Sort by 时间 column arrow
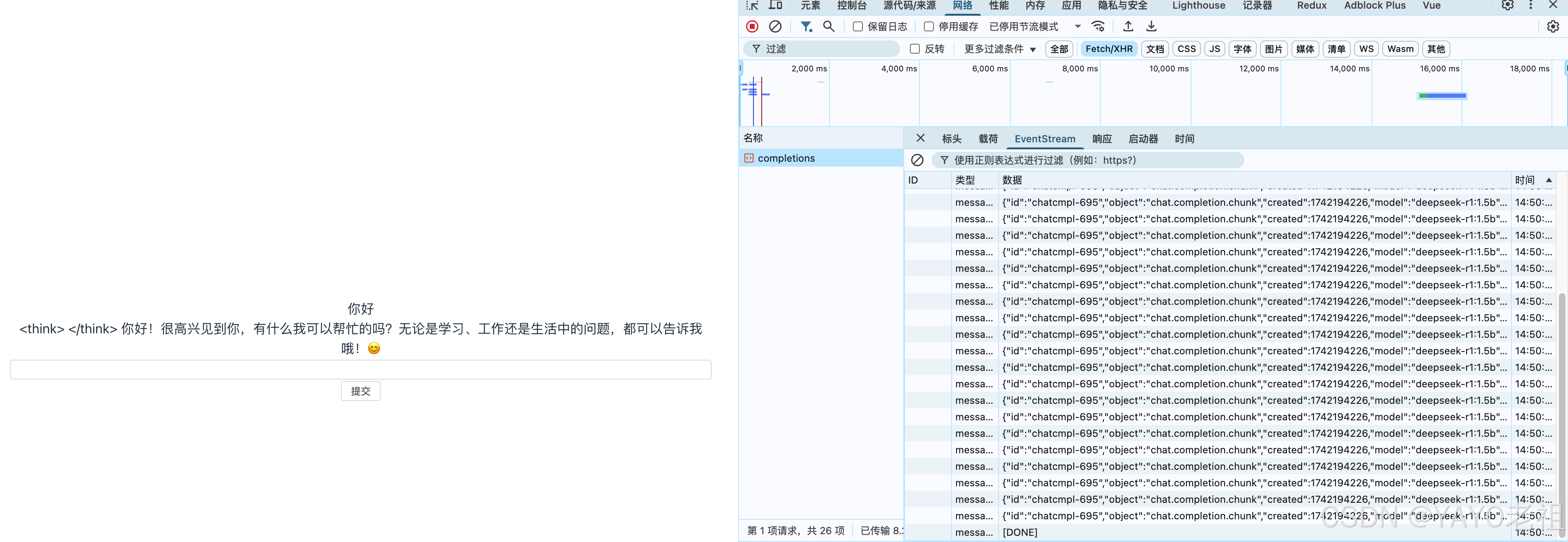 coord(1549,180)
